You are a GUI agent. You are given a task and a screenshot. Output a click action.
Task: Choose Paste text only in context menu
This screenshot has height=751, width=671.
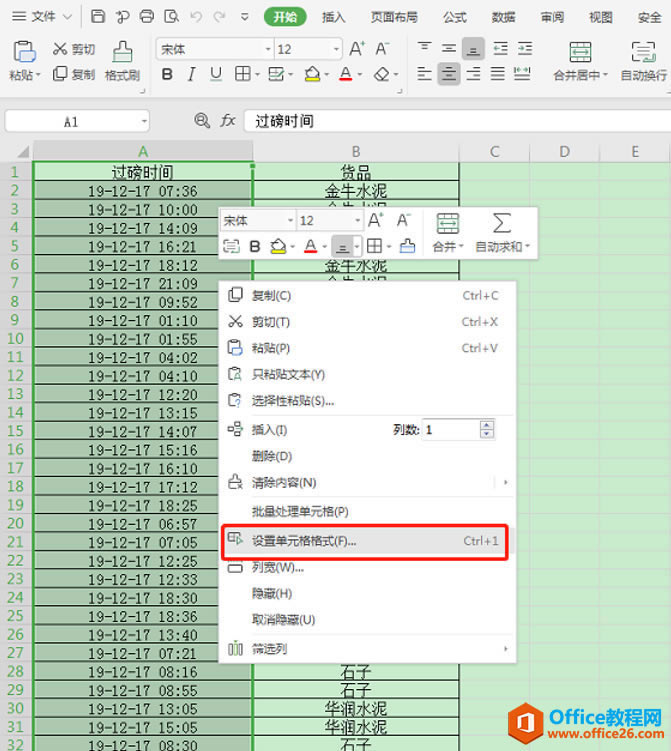(x=367, y=374)
